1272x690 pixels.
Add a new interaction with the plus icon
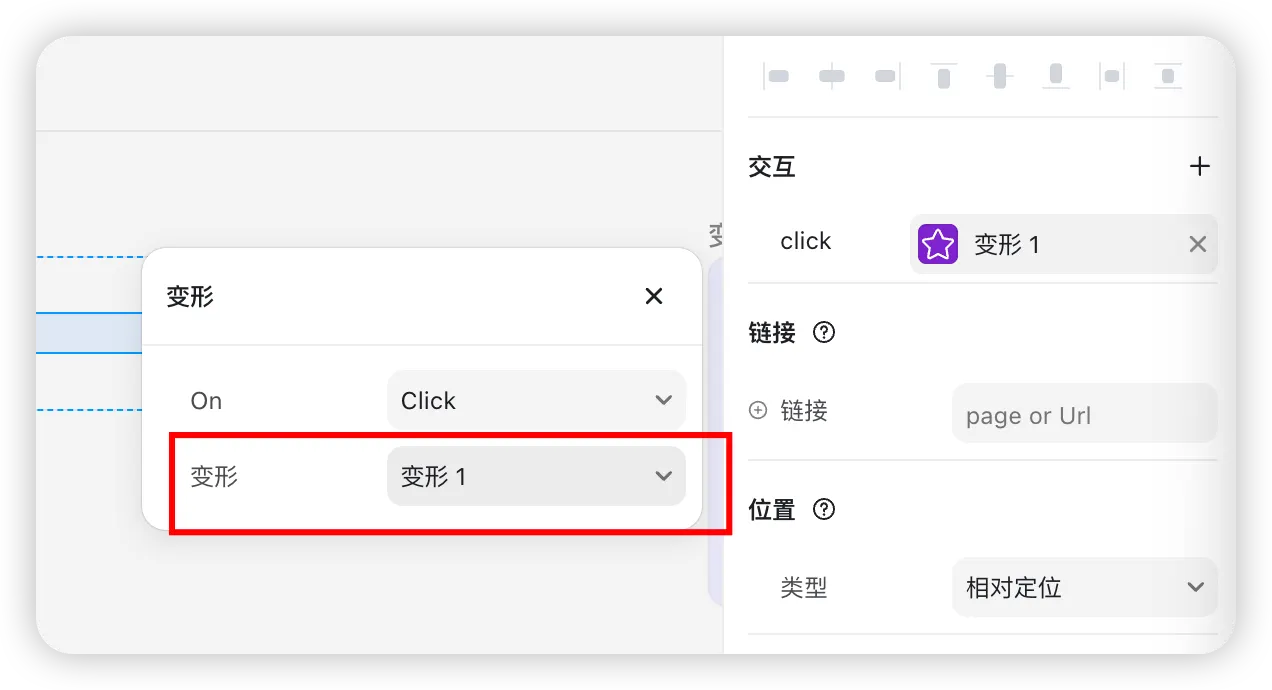coord(1199,166)
